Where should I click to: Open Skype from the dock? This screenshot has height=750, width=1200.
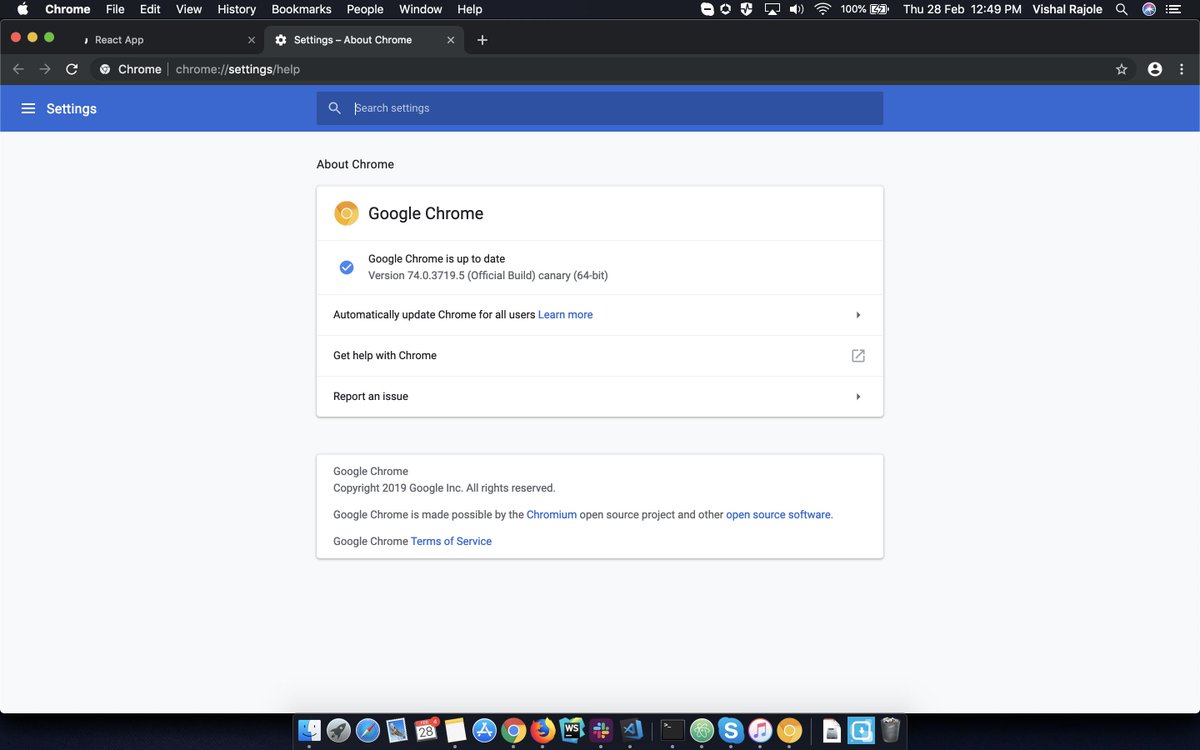(731, 730)
